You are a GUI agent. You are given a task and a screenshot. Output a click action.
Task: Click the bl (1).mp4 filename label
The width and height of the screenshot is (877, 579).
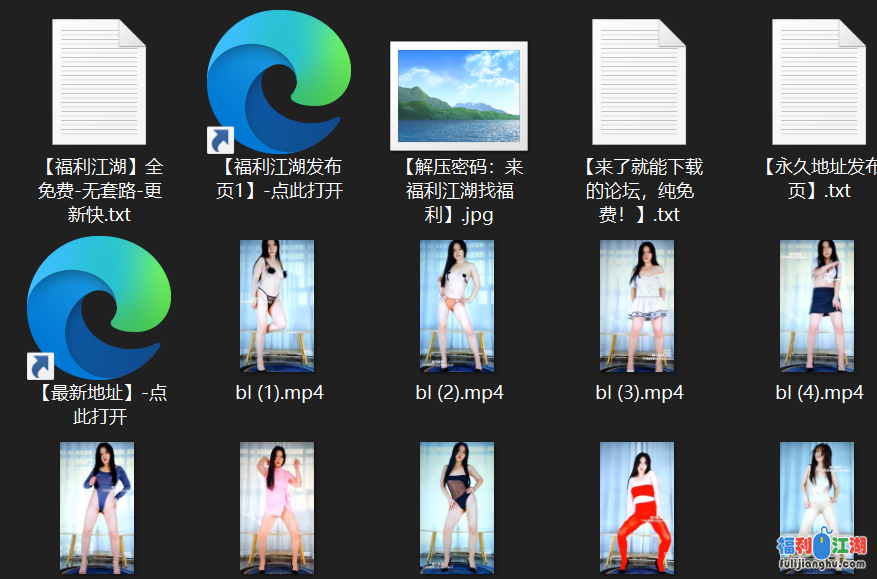tap(279, 393)
